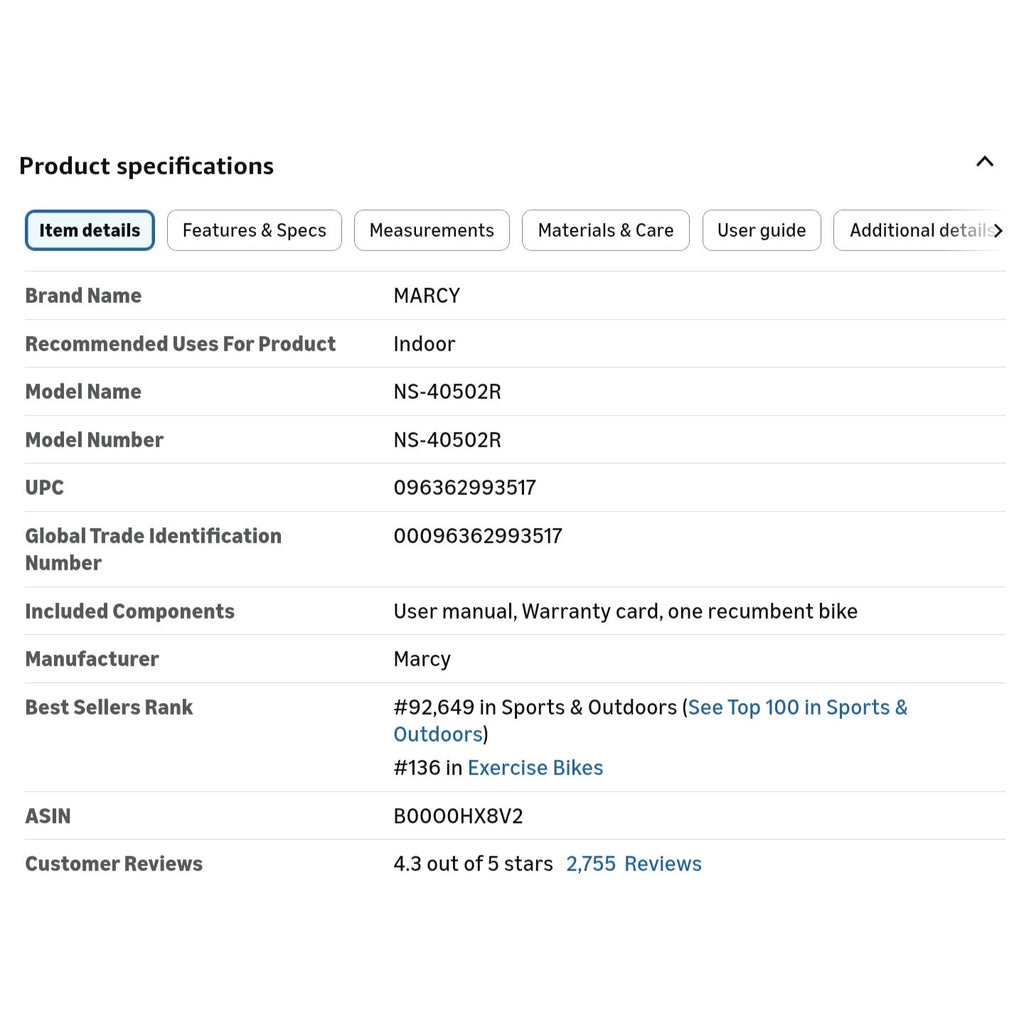Viewport: 1024px width, 1024px height.
Task: Select the Item details tab
Action: click(x=89, y=231)
